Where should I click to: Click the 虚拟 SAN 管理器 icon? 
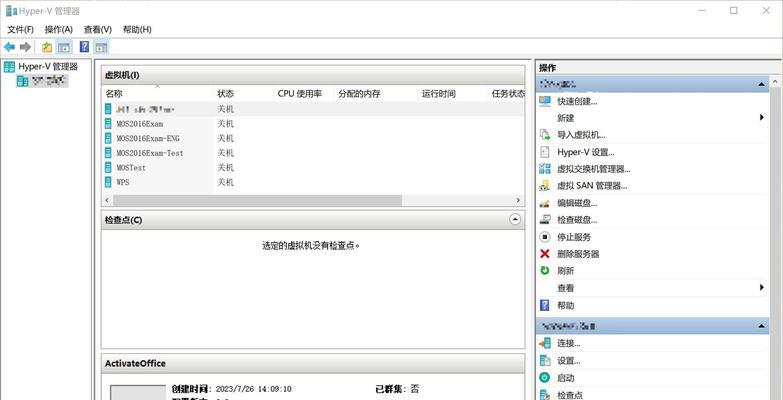coord(545,186)
